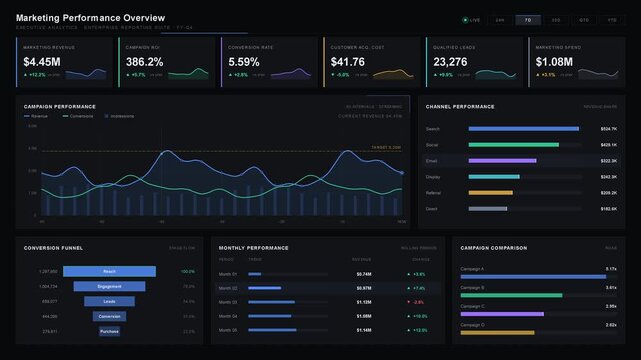The image size is (641, 360).
Task: Open the Marketing Spend $1.08M card
Action: (x=577, y=62)
